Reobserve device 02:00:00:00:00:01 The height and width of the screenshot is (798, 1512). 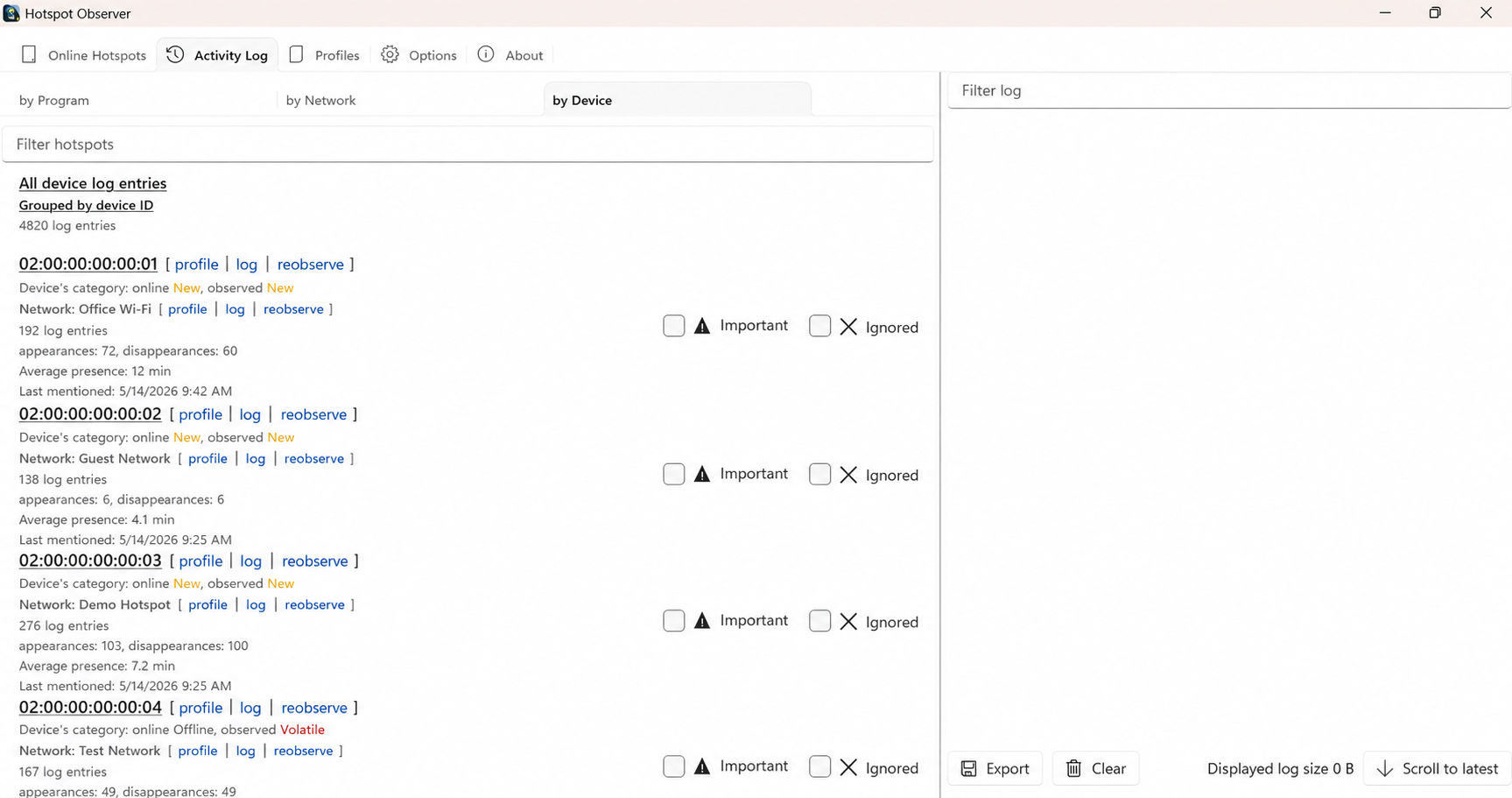point(311,265)
